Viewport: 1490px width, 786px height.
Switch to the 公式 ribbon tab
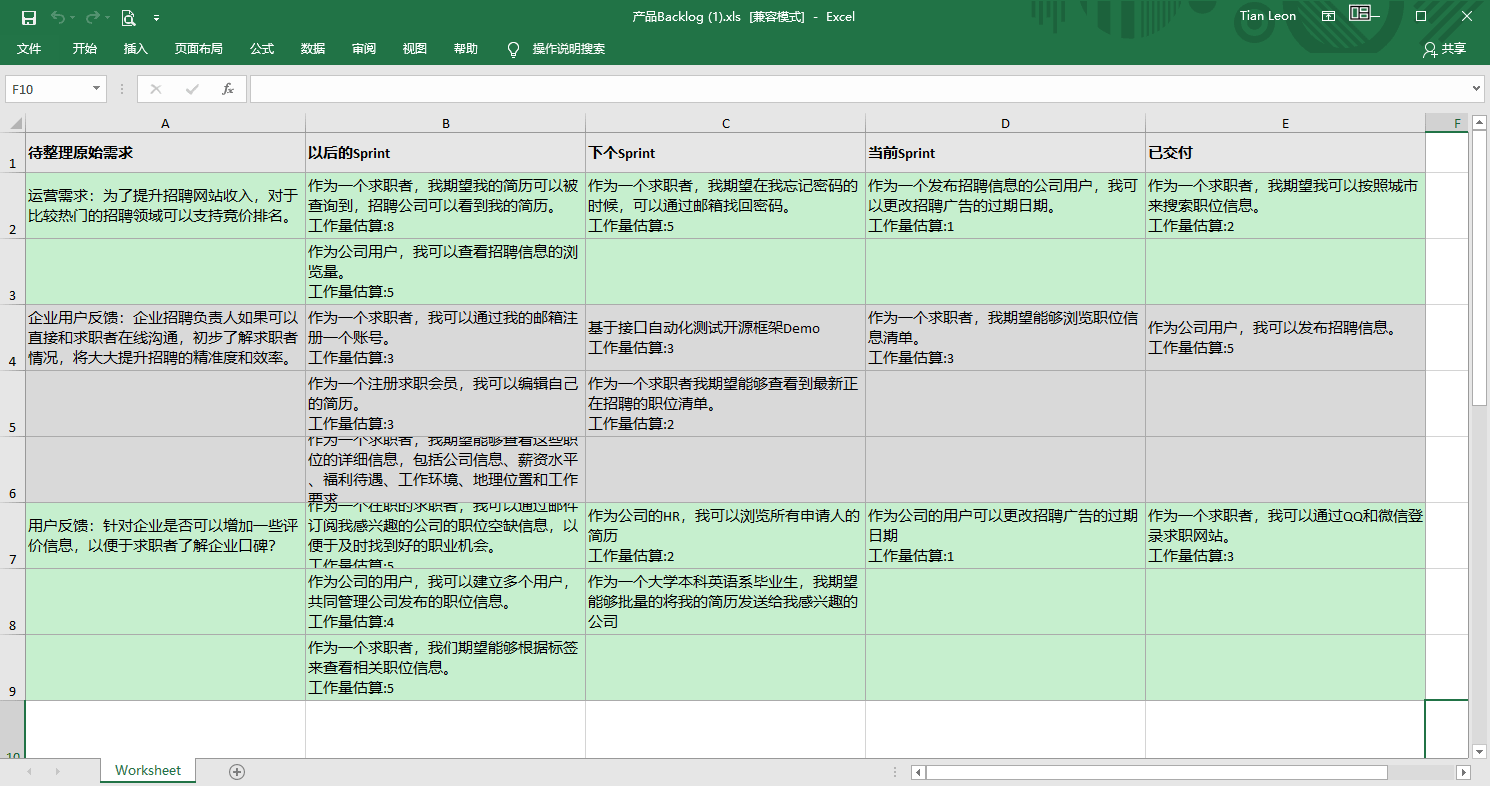tap(262, 49)
